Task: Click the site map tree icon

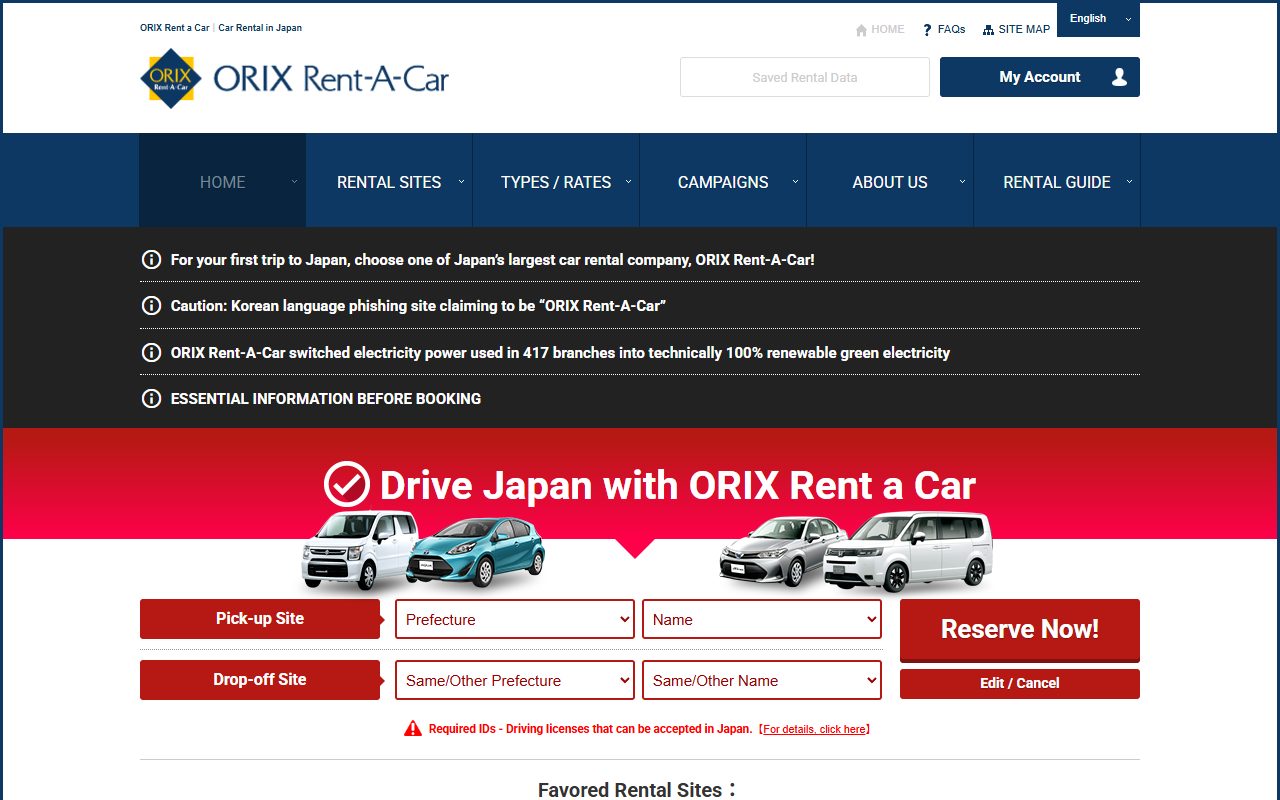Action: (x=988, y=30)
